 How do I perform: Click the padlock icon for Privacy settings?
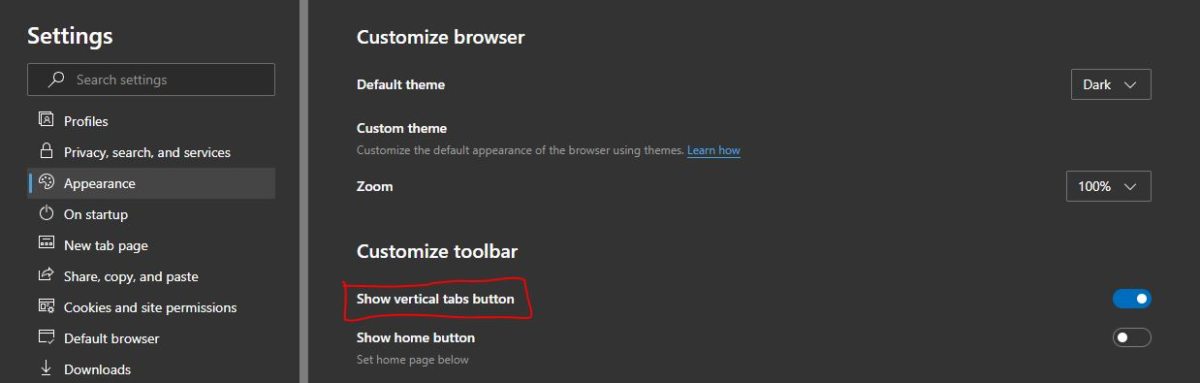pyautogui.click(x=46, y=151)
